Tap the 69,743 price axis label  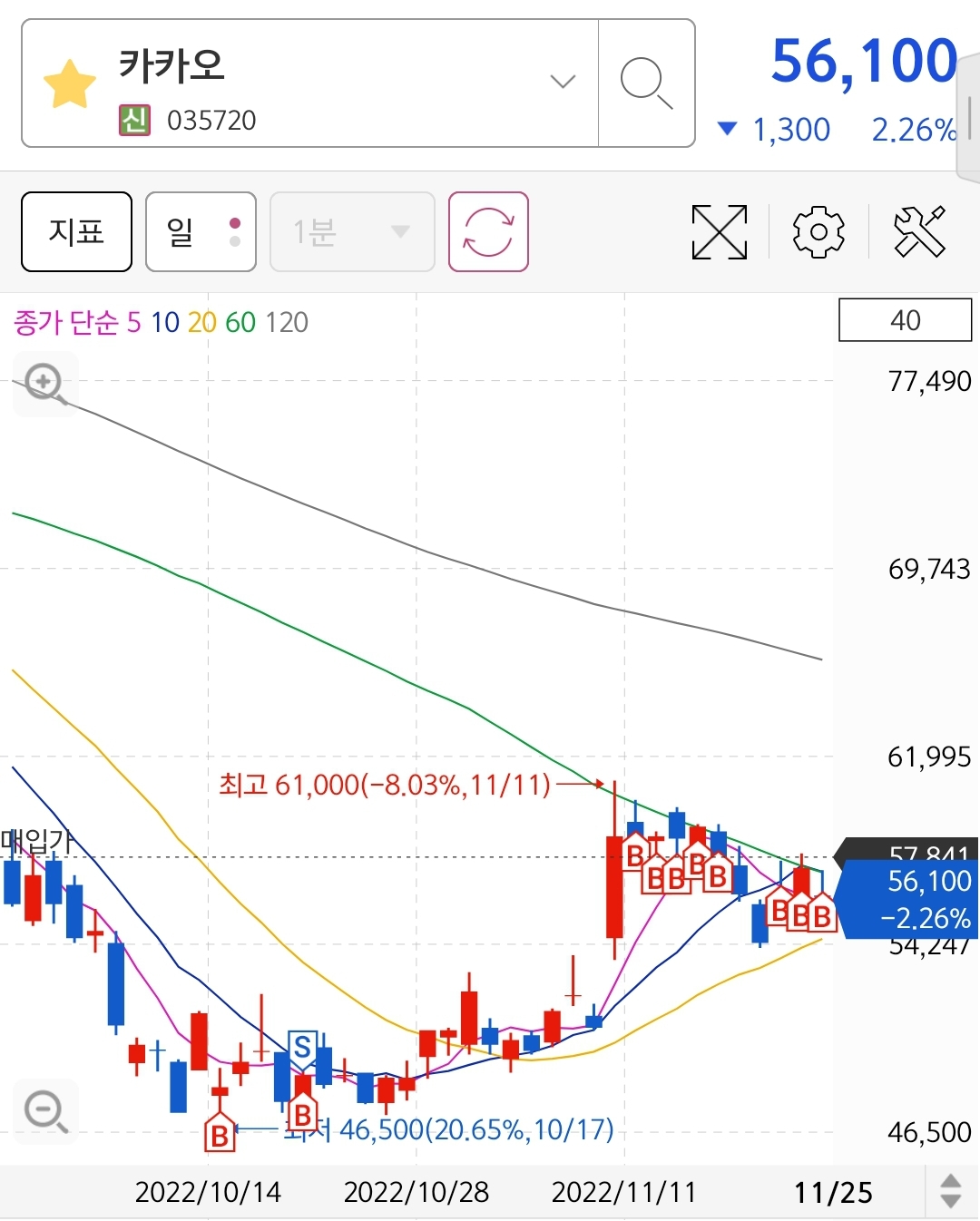[929, 569]
